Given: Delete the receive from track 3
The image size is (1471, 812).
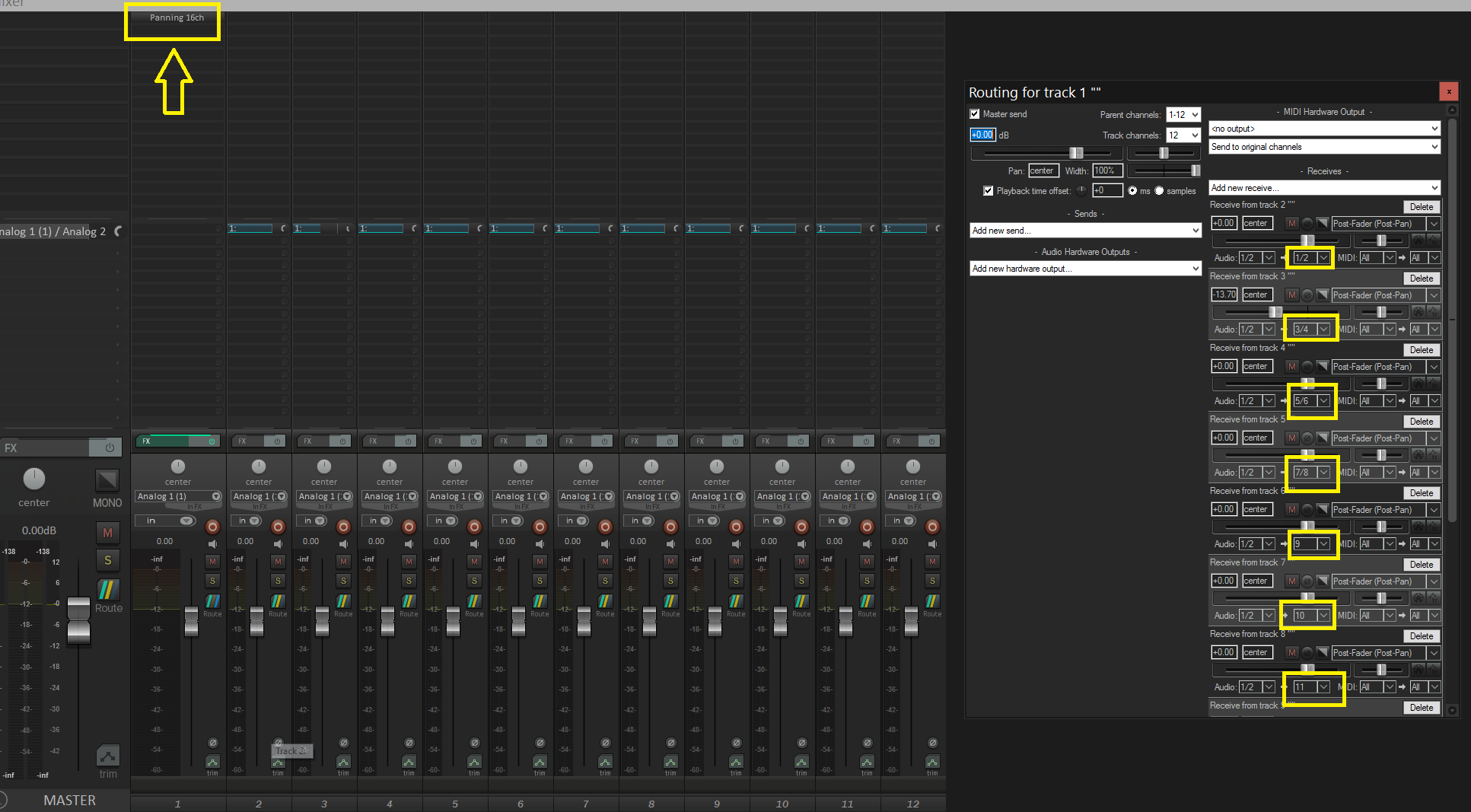Looking at the screenshot, I should click(1421, 279).
